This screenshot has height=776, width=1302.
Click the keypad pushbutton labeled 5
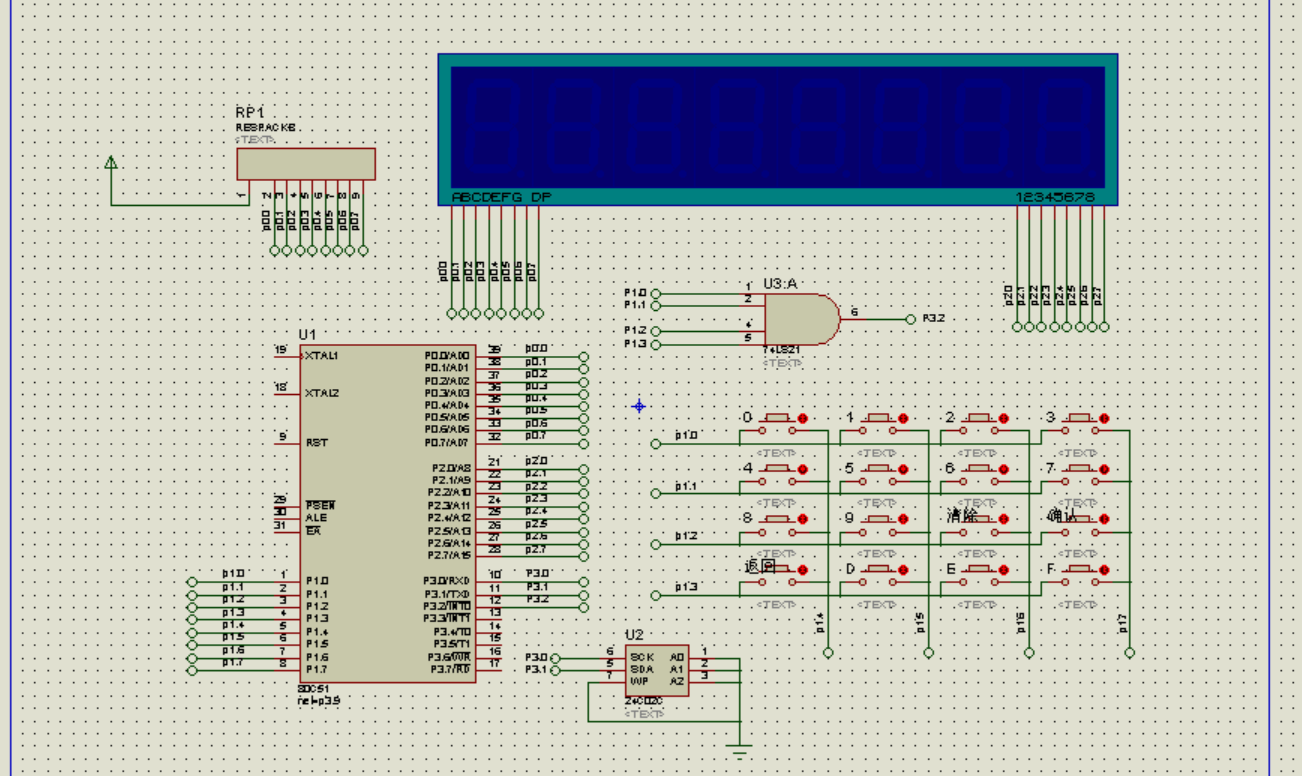point(877,475)
